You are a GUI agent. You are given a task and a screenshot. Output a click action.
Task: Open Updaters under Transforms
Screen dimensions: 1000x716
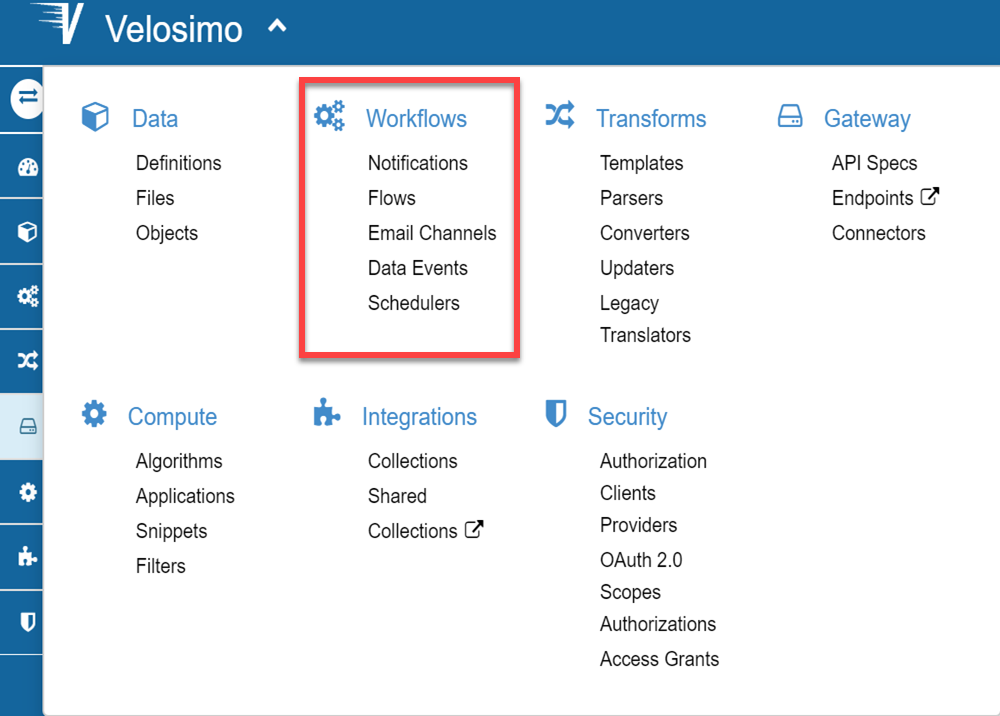click(x=637, y=268)
